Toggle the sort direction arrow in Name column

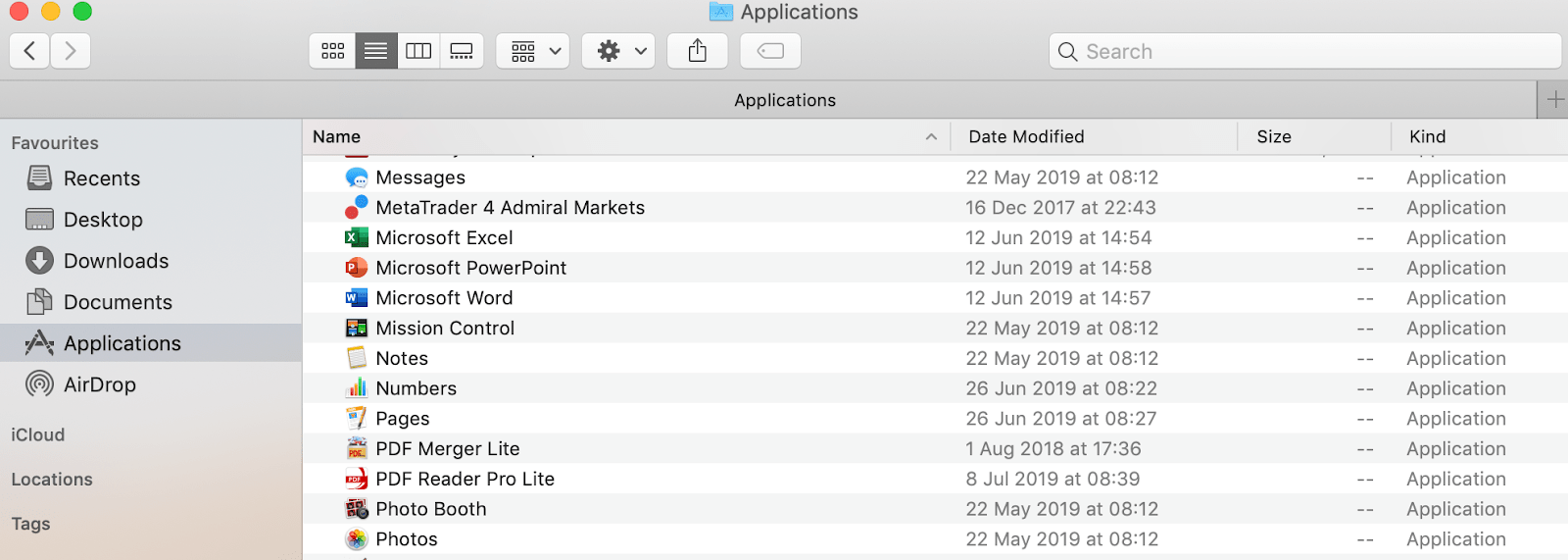pos(931,137)
